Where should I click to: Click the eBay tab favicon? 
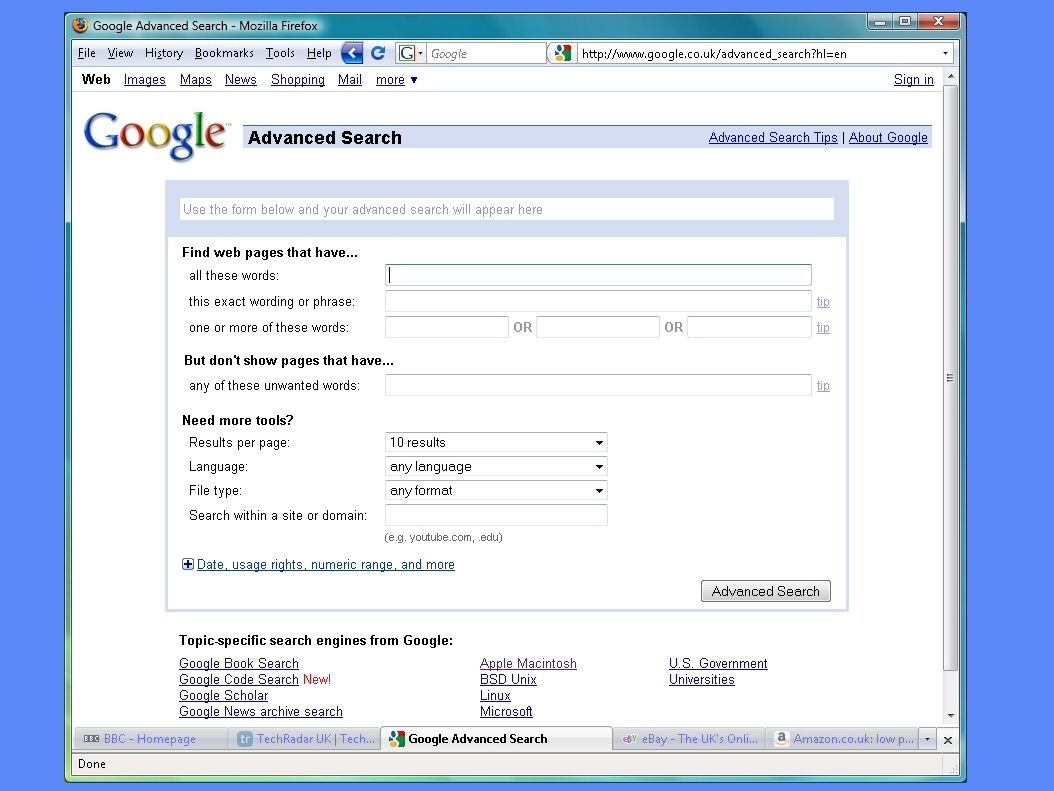point(630,739)
